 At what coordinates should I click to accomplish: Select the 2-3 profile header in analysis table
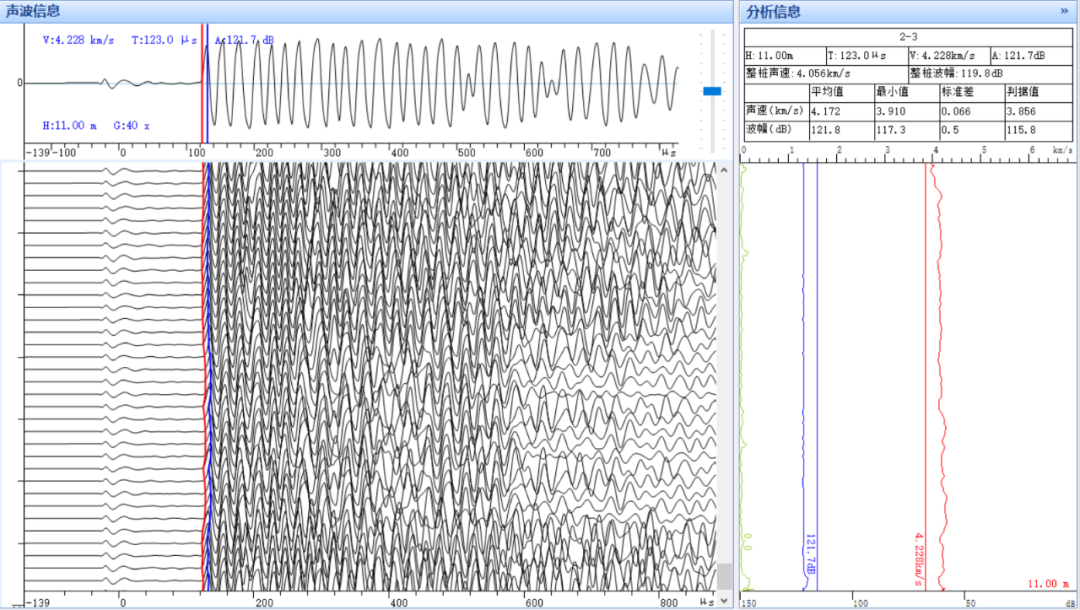(x=908, y=37)
